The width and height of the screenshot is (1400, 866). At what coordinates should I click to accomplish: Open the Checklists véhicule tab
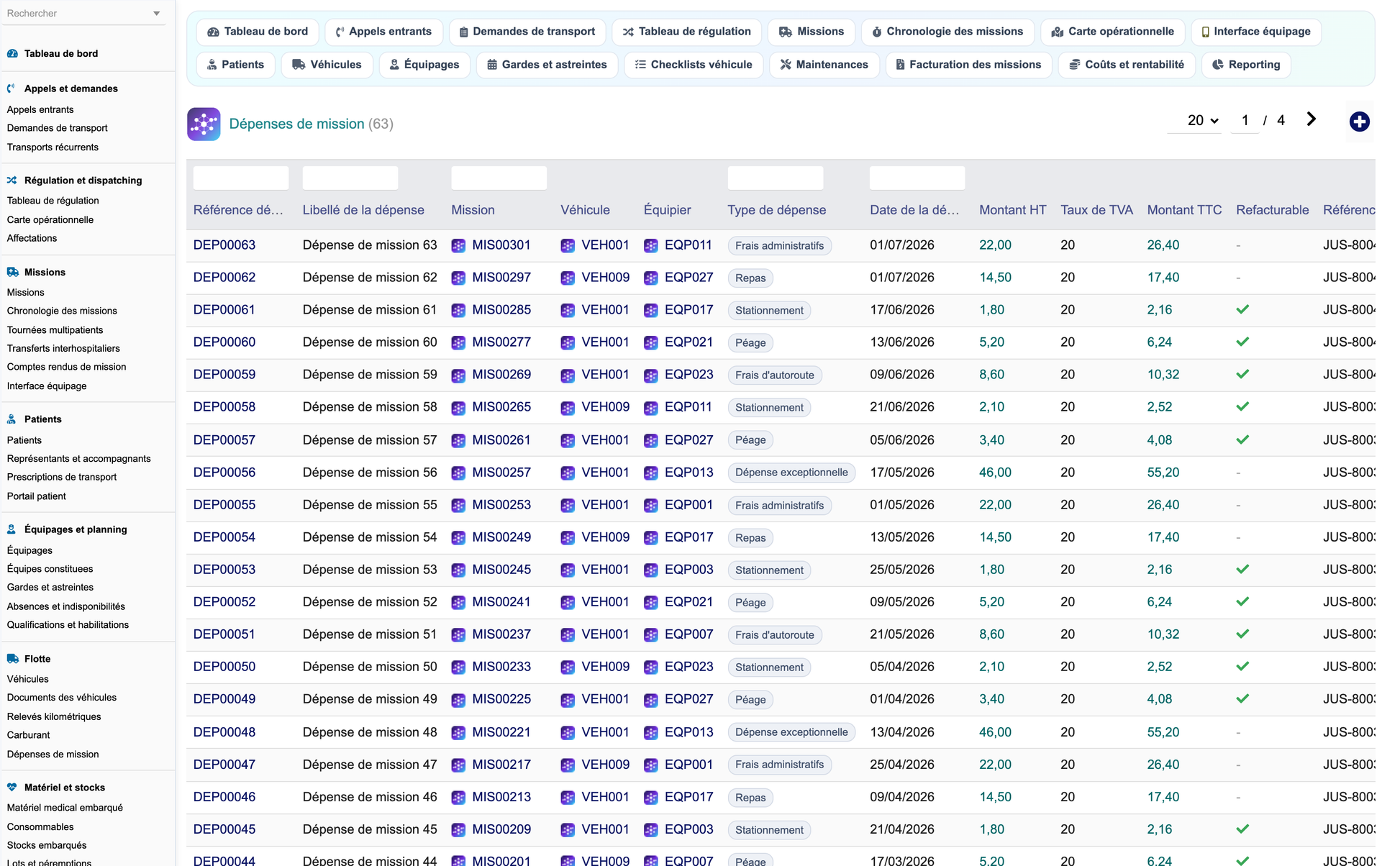[x=693, y=65]
